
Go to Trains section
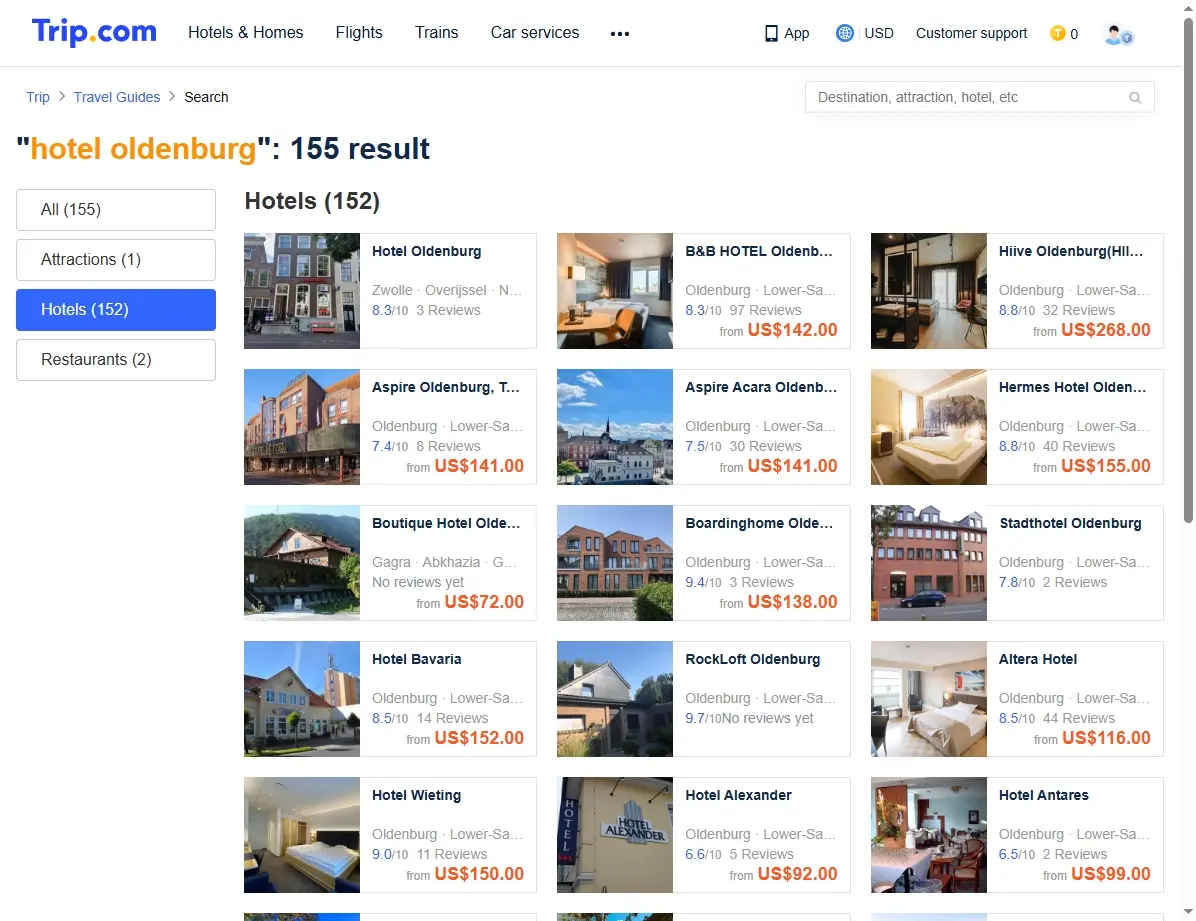(436, 33)
